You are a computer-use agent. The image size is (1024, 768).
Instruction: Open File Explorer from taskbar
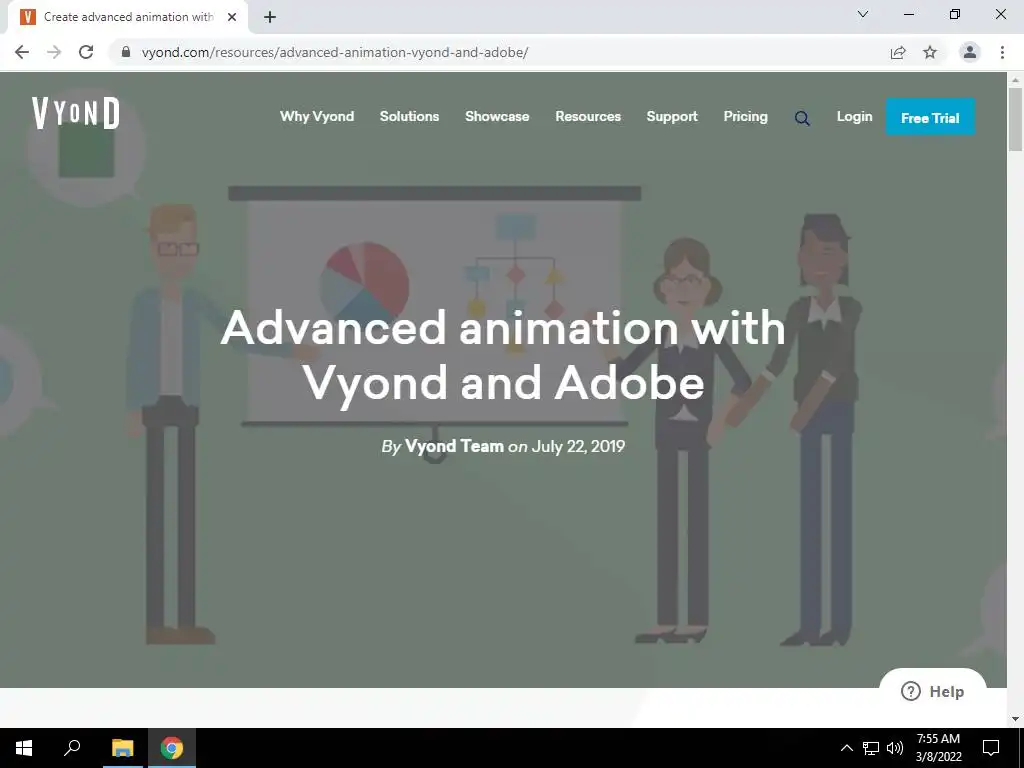coord(122,748)
